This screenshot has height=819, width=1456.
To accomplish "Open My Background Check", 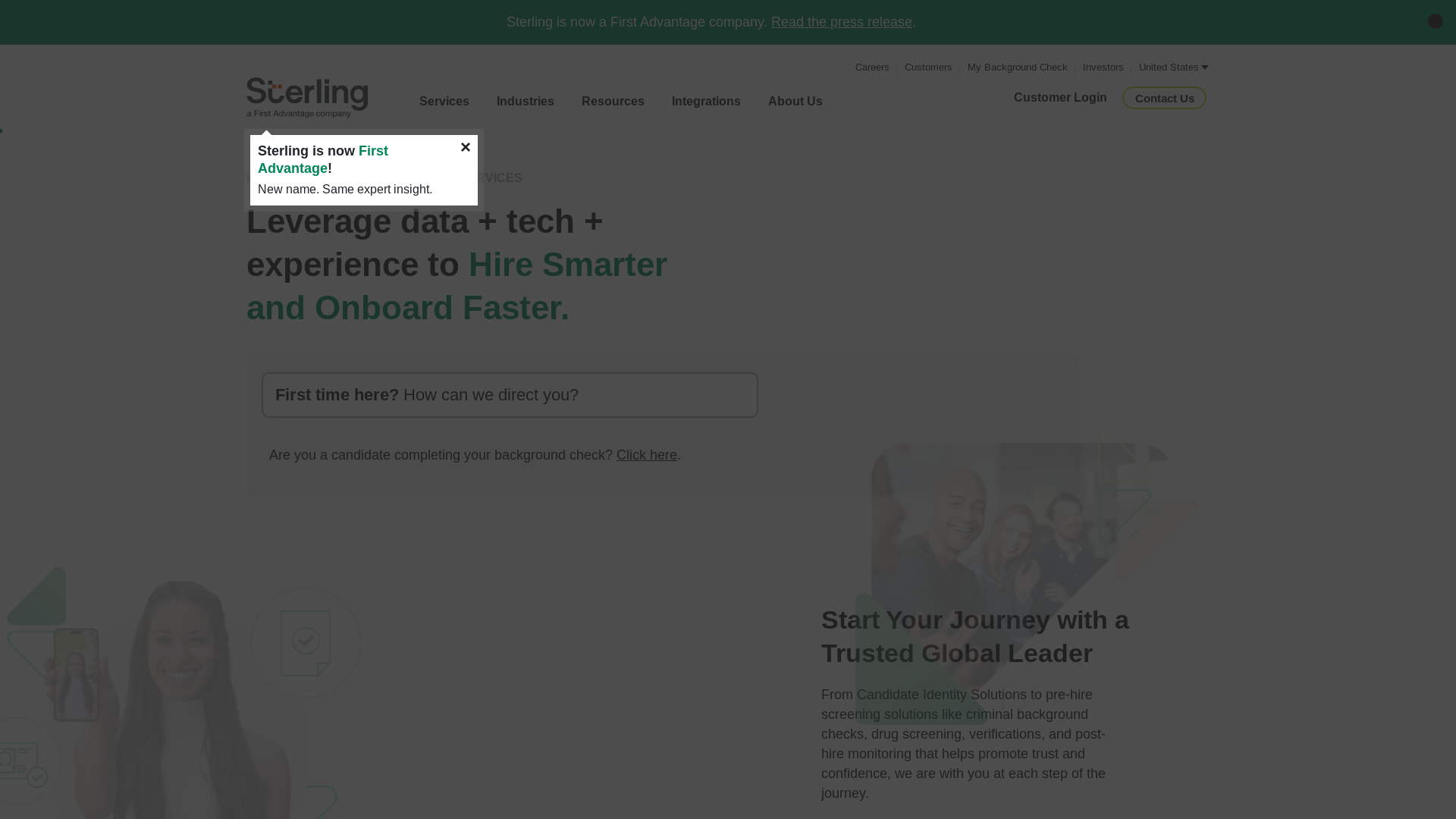I will [1017, 67].
